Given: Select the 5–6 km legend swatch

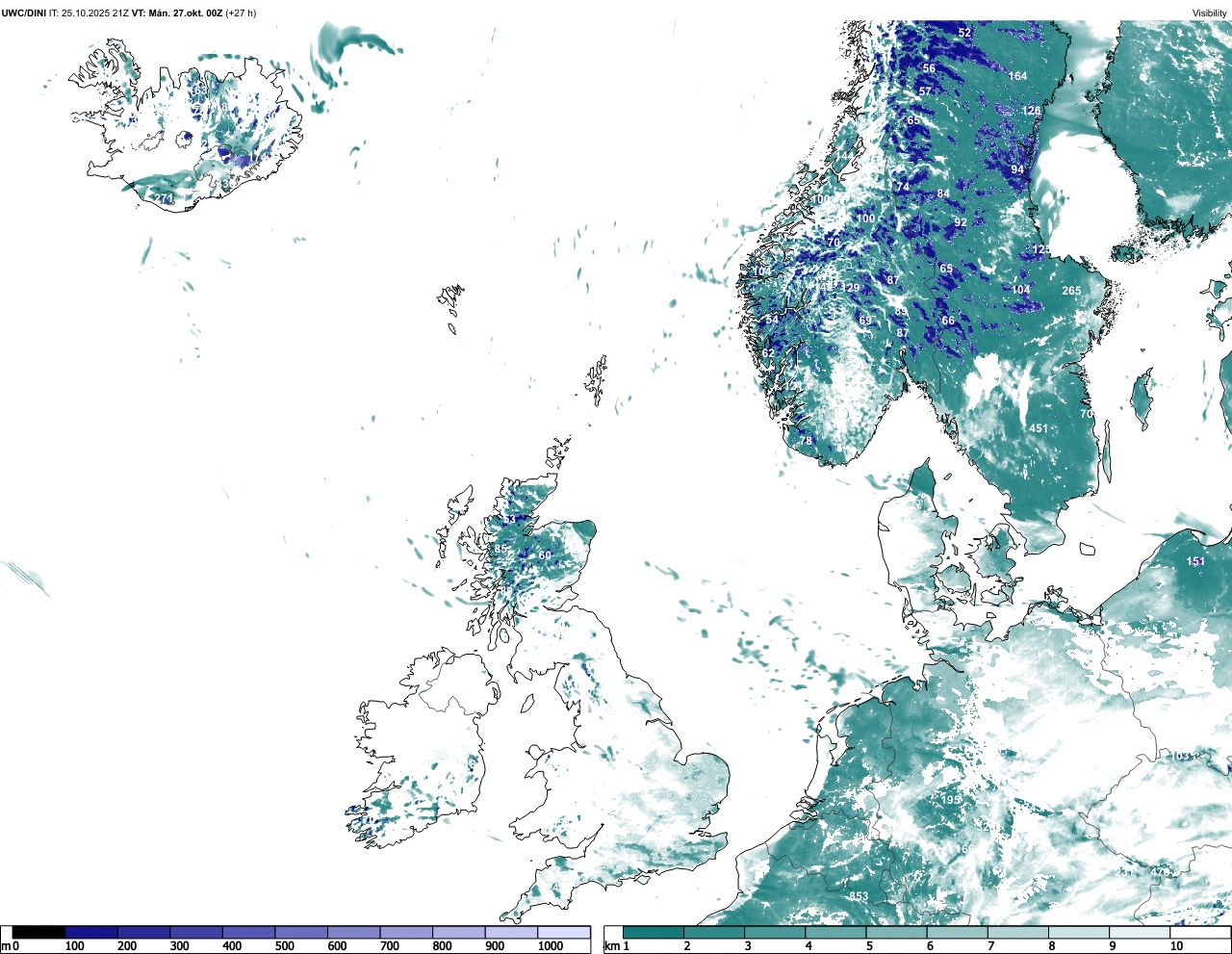Looking at the screenshot, I should (x=898, y=933).
